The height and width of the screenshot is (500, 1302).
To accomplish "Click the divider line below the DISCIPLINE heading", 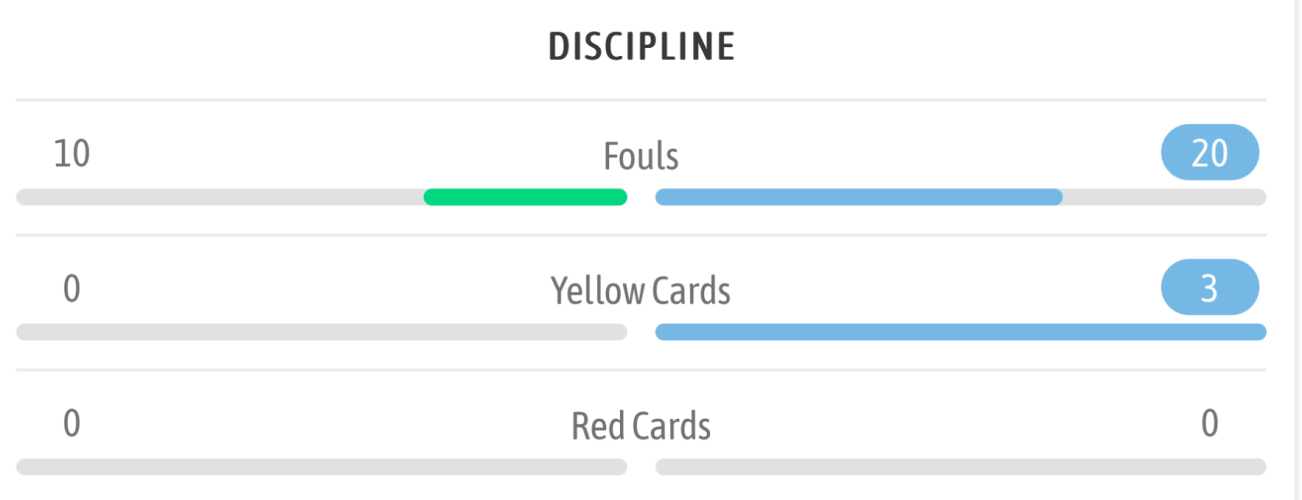I will pyautogui.click(x=641, y=100).
